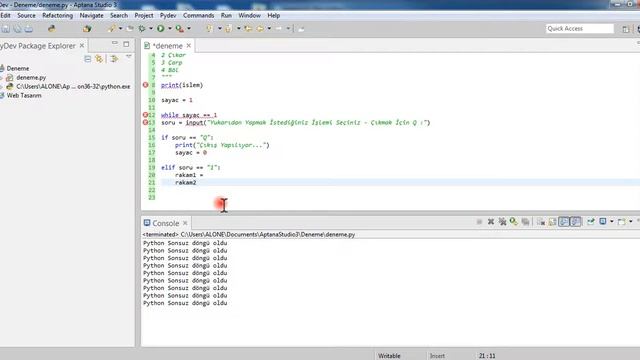Screen dimensions: 640x360
Task: Select deneme.py in Package Explorer
Action: click(31, 78)
